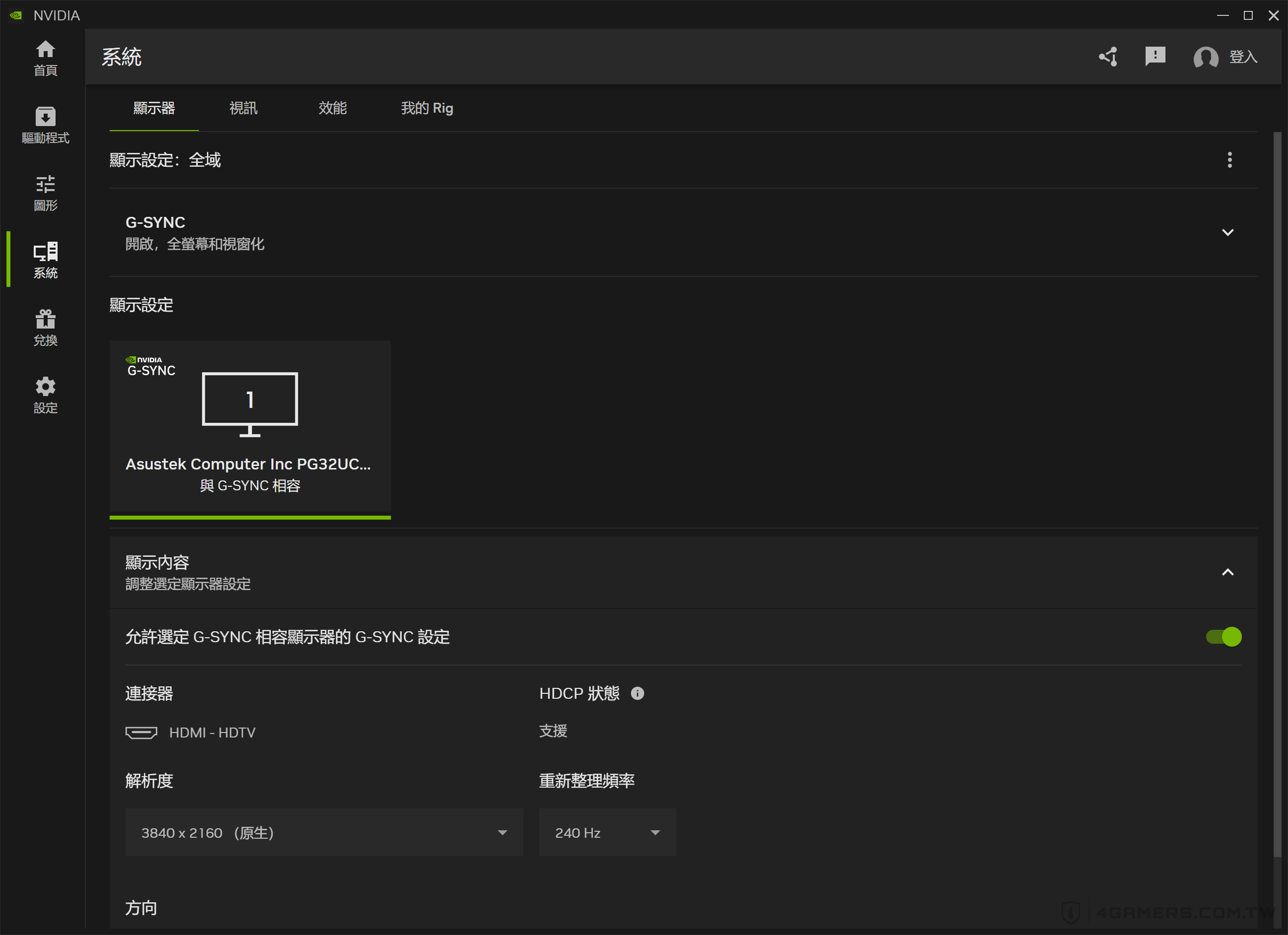Expand the G-SYNC section chevron

click(x=1227, y=232)
